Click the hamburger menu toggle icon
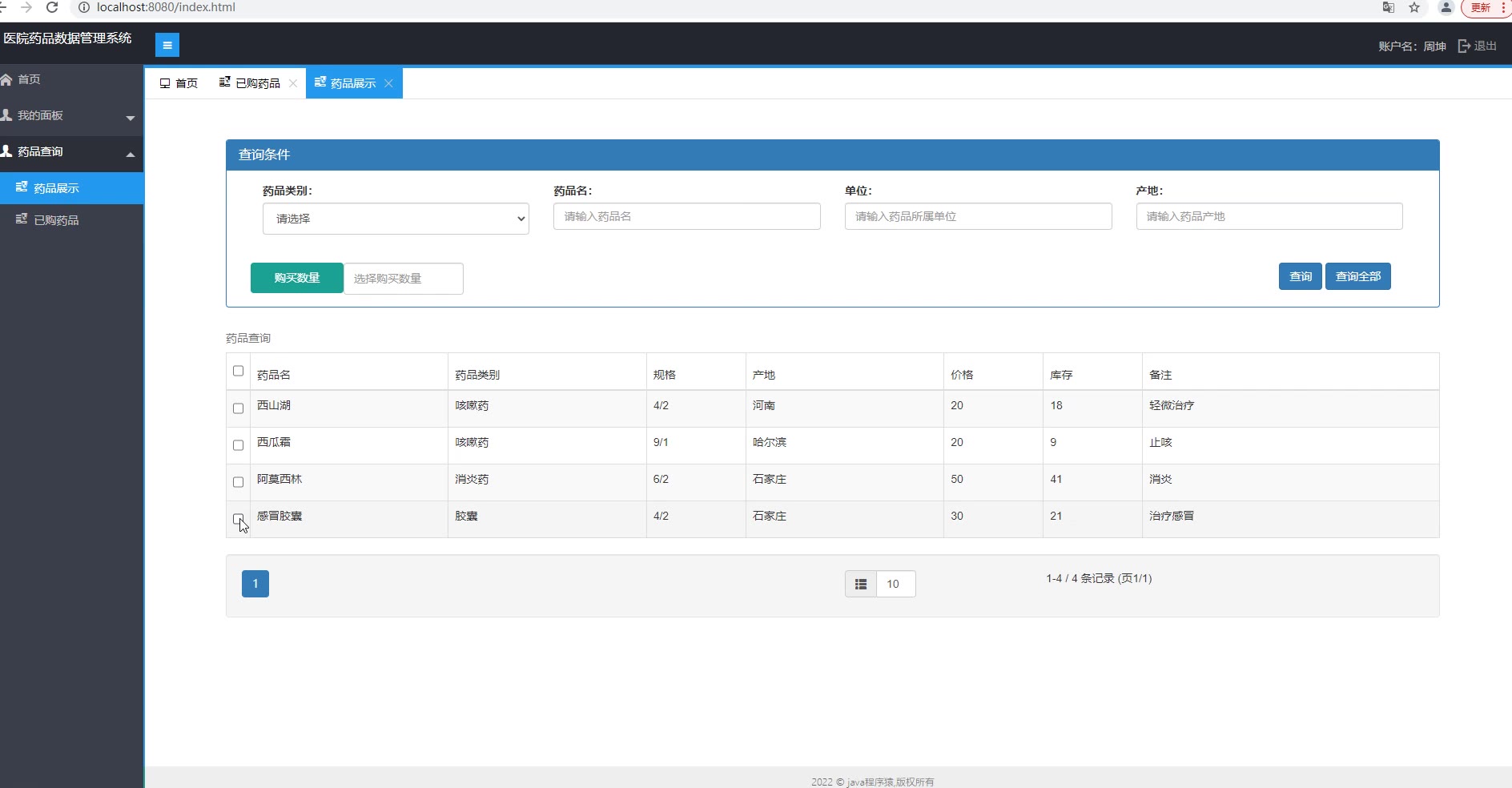The width and height of the screenshot is (1512, 788). point(167,46)
